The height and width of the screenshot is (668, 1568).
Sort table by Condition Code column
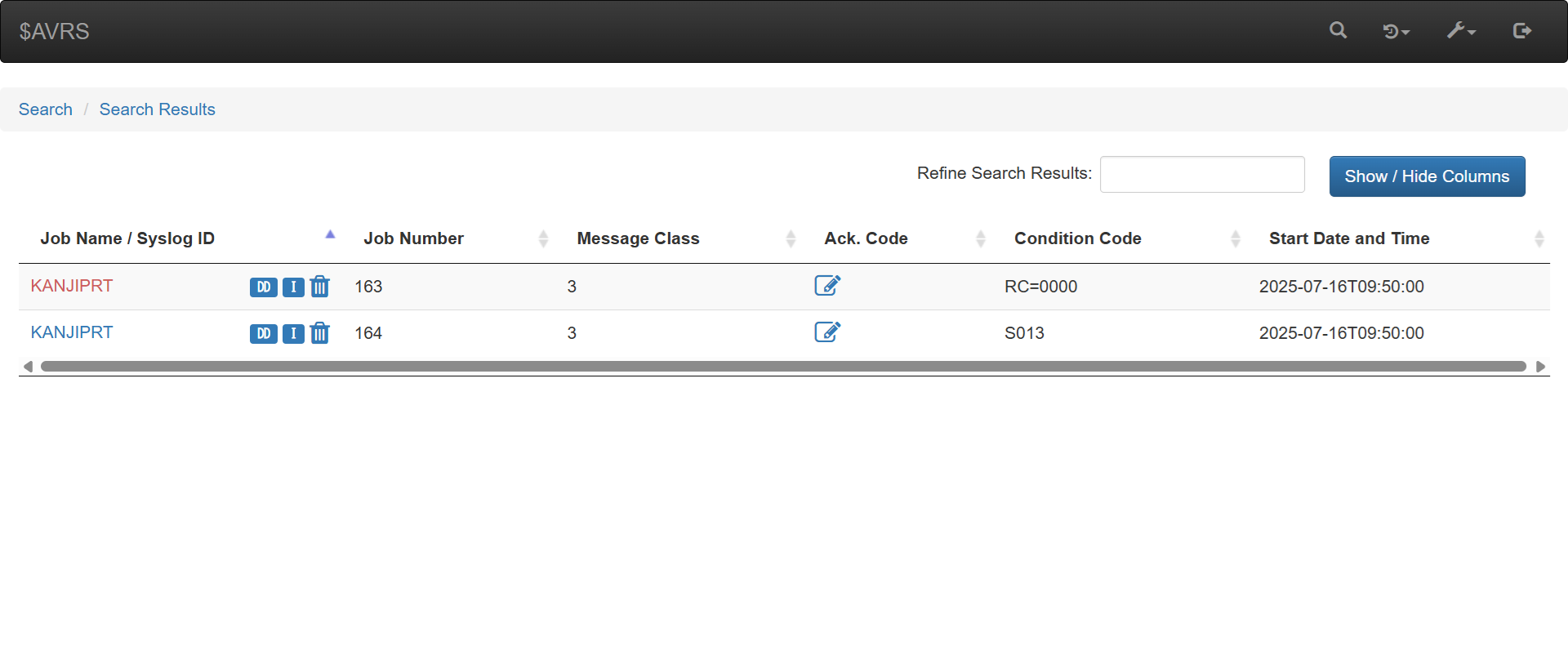(1077, 238)
